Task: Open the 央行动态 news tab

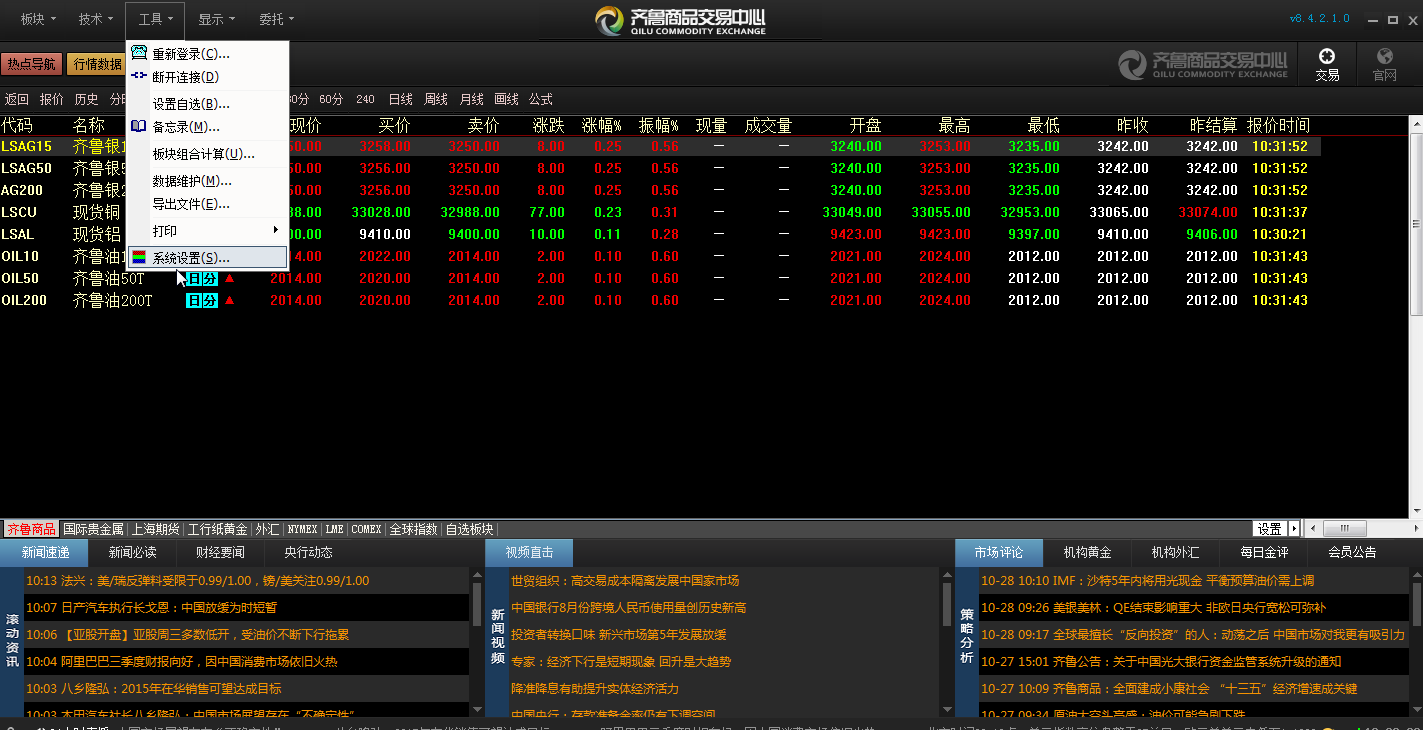Action: tap(308, 552)
